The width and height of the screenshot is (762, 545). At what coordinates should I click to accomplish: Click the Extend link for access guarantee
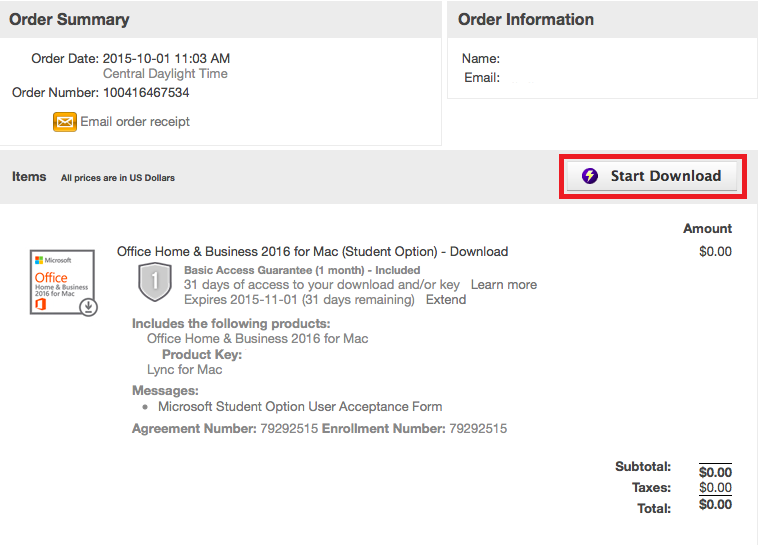click(x=446, y=299)
